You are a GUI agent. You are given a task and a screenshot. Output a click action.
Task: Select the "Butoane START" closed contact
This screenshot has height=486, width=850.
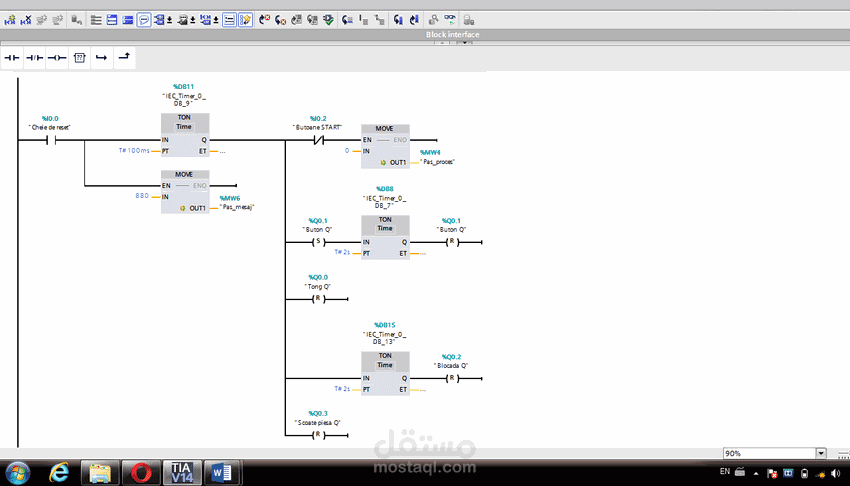tap(319, 140)
